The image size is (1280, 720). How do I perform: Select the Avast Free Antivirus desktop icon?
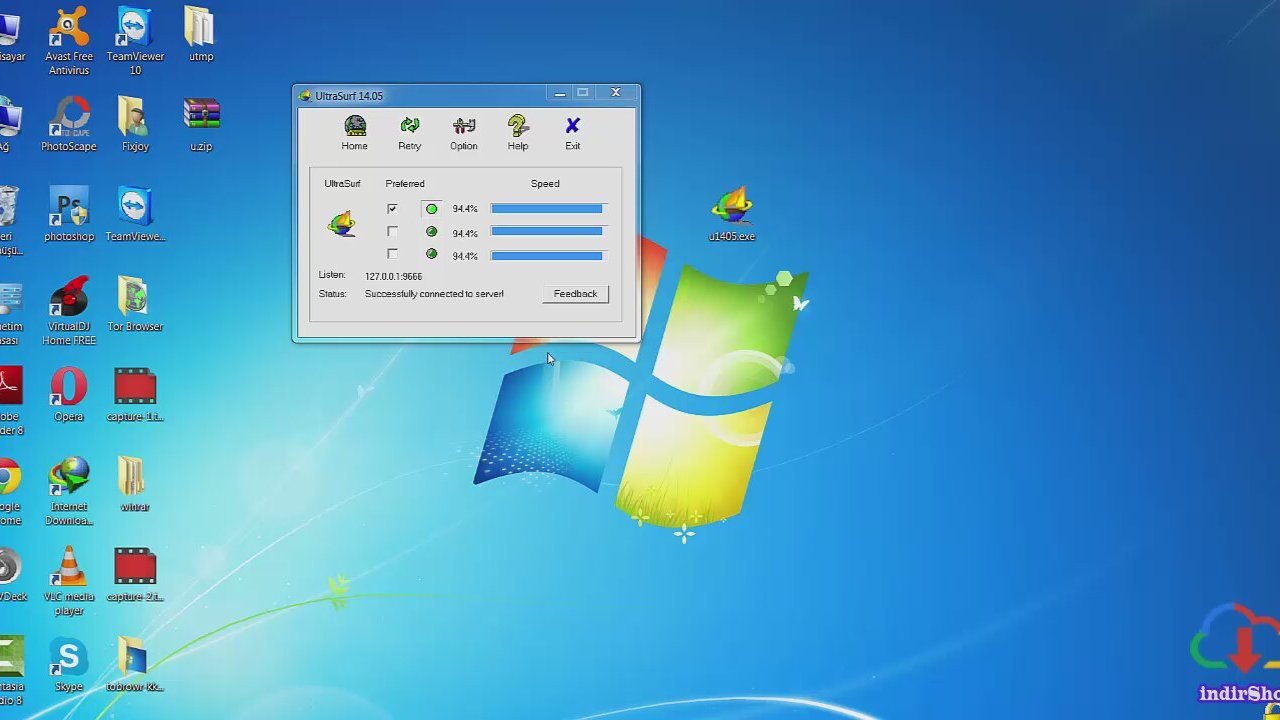tap(68, 41)
